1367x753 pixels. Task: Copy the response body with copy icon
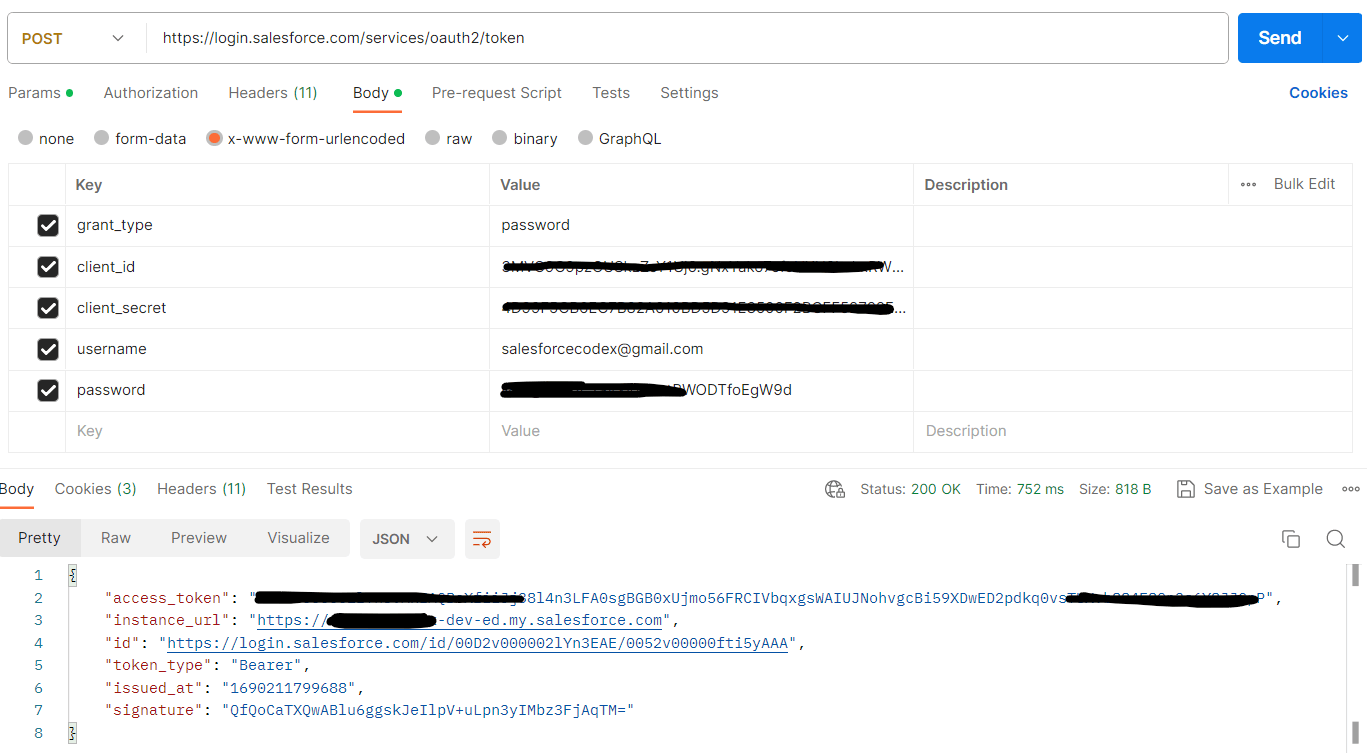click(1291, 539)
